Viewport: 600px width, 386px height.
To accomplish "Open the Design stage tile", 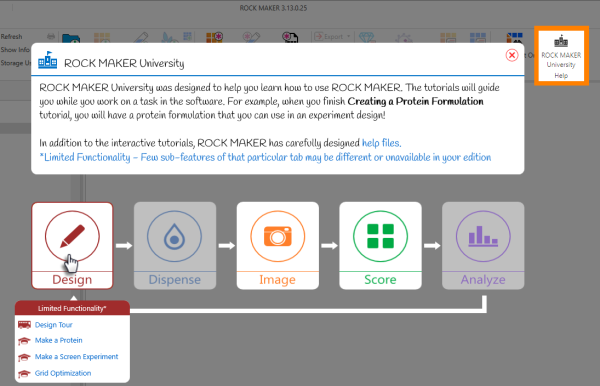I will click(x=72, y=246).
